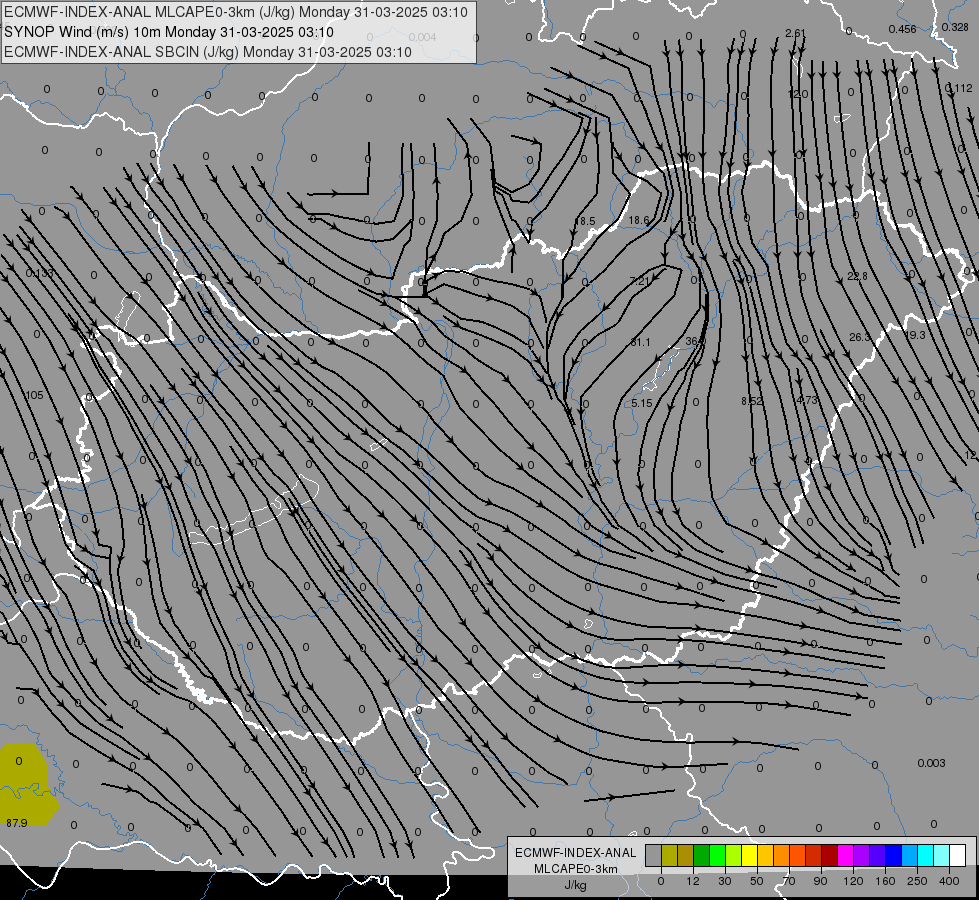The width and height of the screenshot is (979, 900).
Task: Click the map value 18.6
Action: pos(639,220)
